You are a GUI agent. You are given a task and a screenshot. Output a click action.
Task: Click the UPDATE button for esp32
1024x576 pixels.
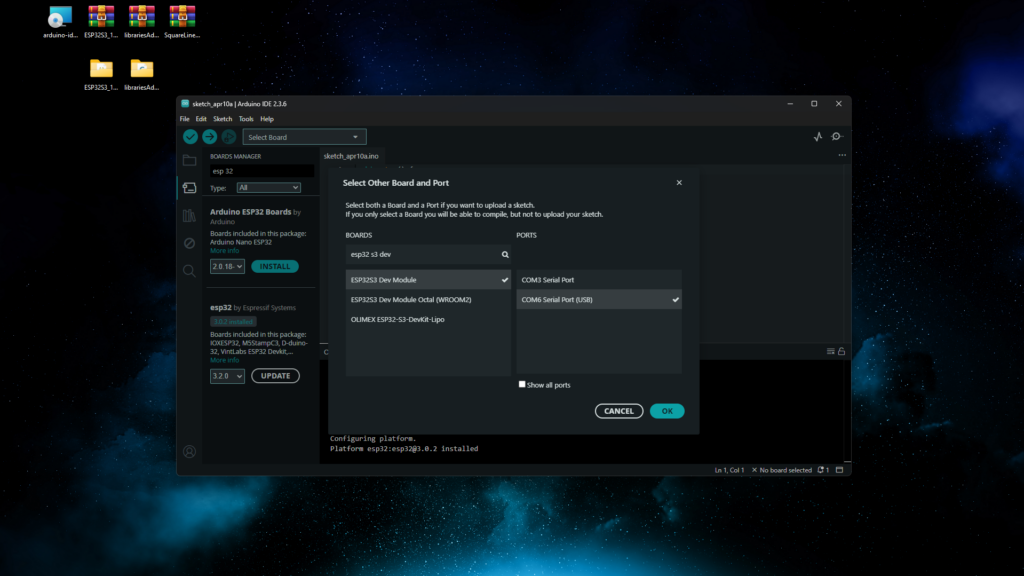(x=275, y=376)
